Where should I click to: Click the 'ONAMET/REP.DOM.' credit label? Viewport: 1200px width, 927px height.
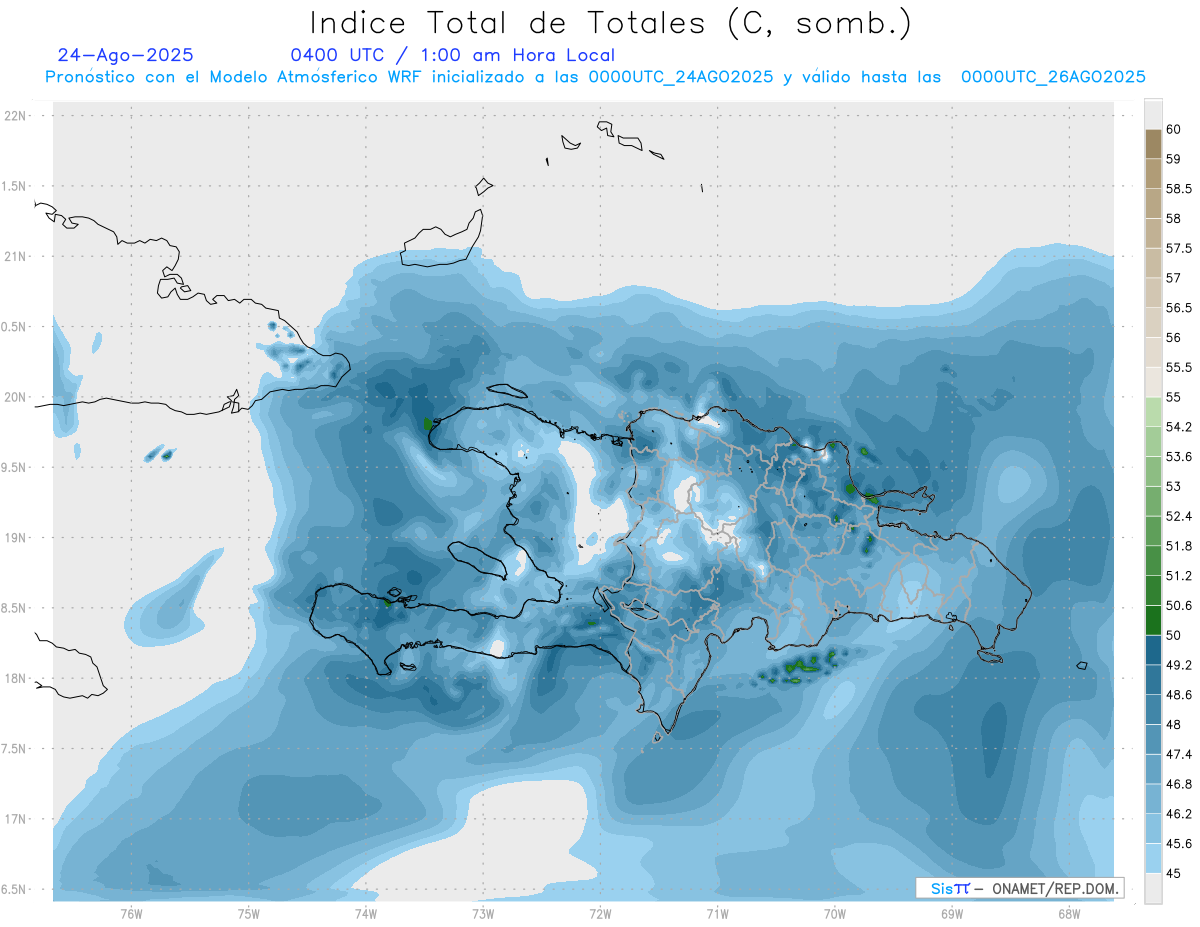[1055, 888]
